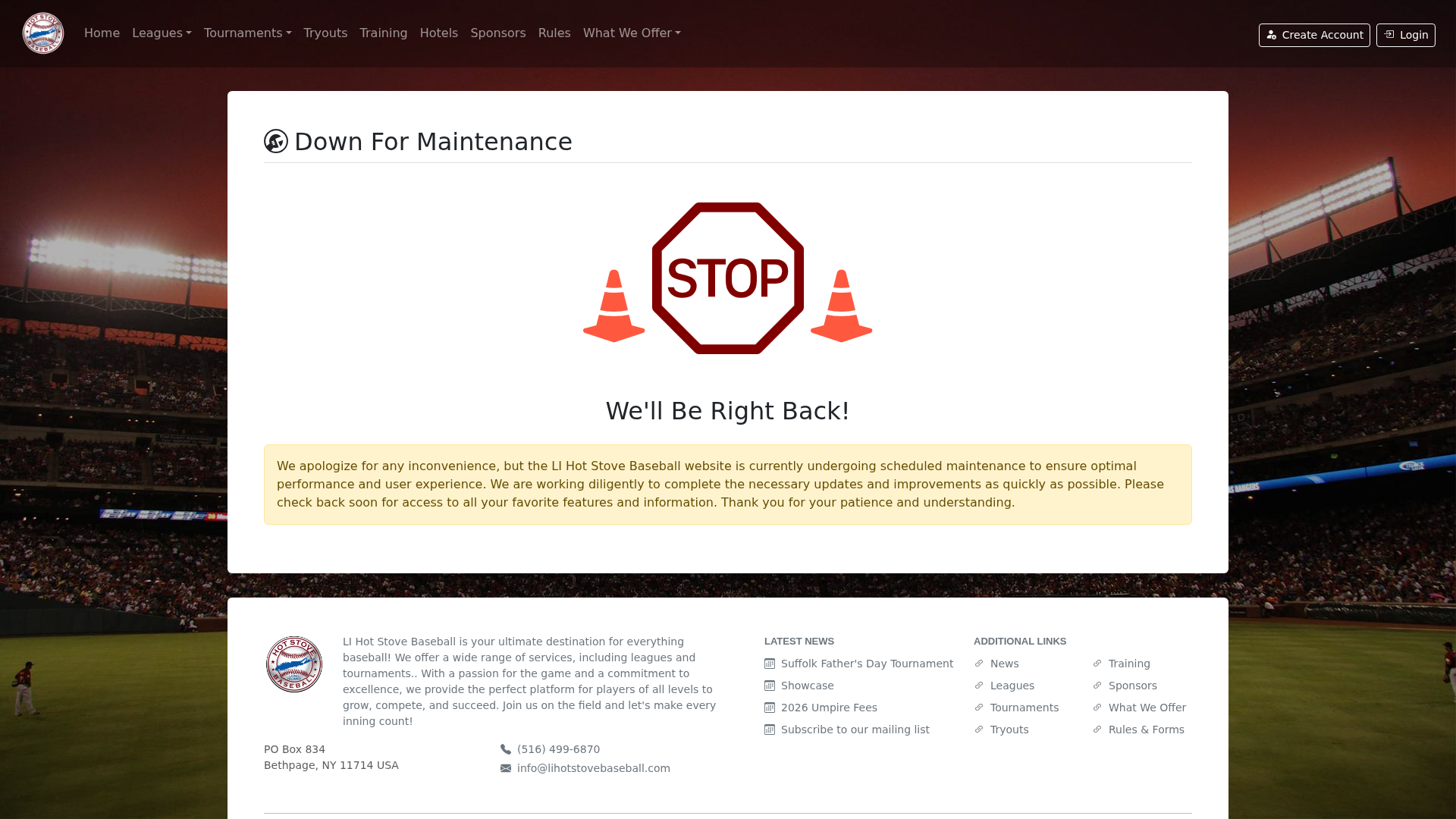Click the news icon beside Showcase
1456x819 pixels.
tap(770, 686)
